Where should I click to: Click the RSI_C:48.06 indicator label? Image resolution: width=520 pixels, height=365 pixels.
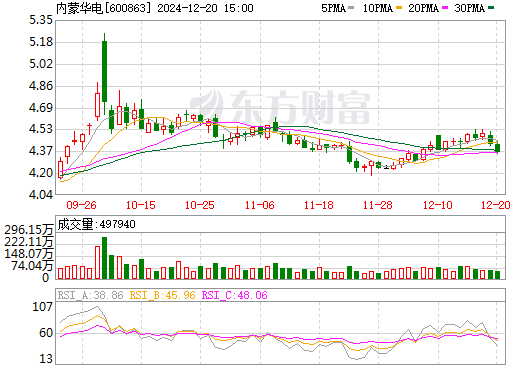(235, 295)
